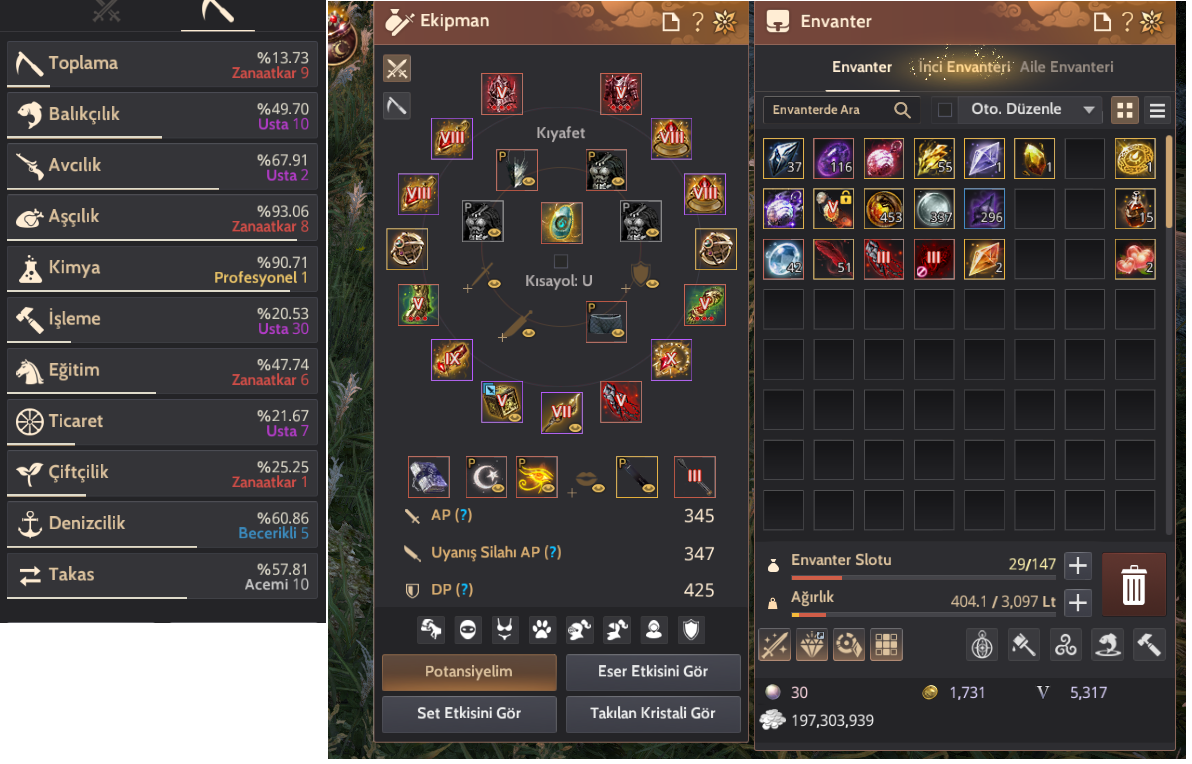Expand inventory slots with plus button
Viewport: 1192px width, 764px height.
tap(1077, 566)
